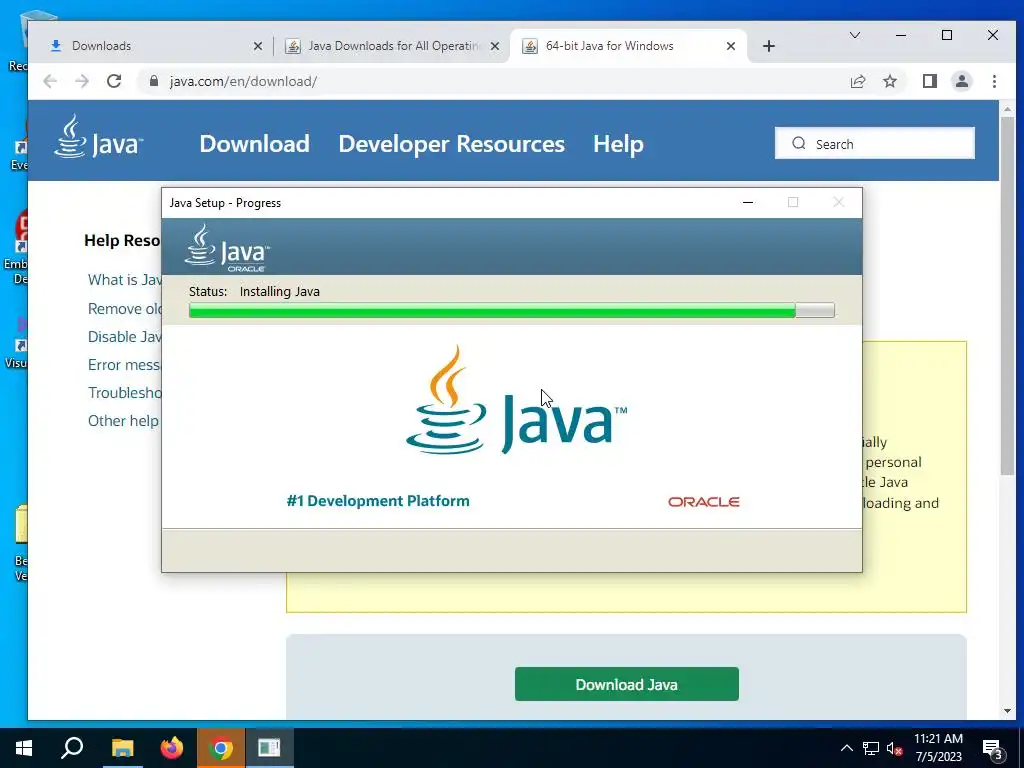Click the Chrome forward arrow
The image size is (1024, 768).
[82, 81]
